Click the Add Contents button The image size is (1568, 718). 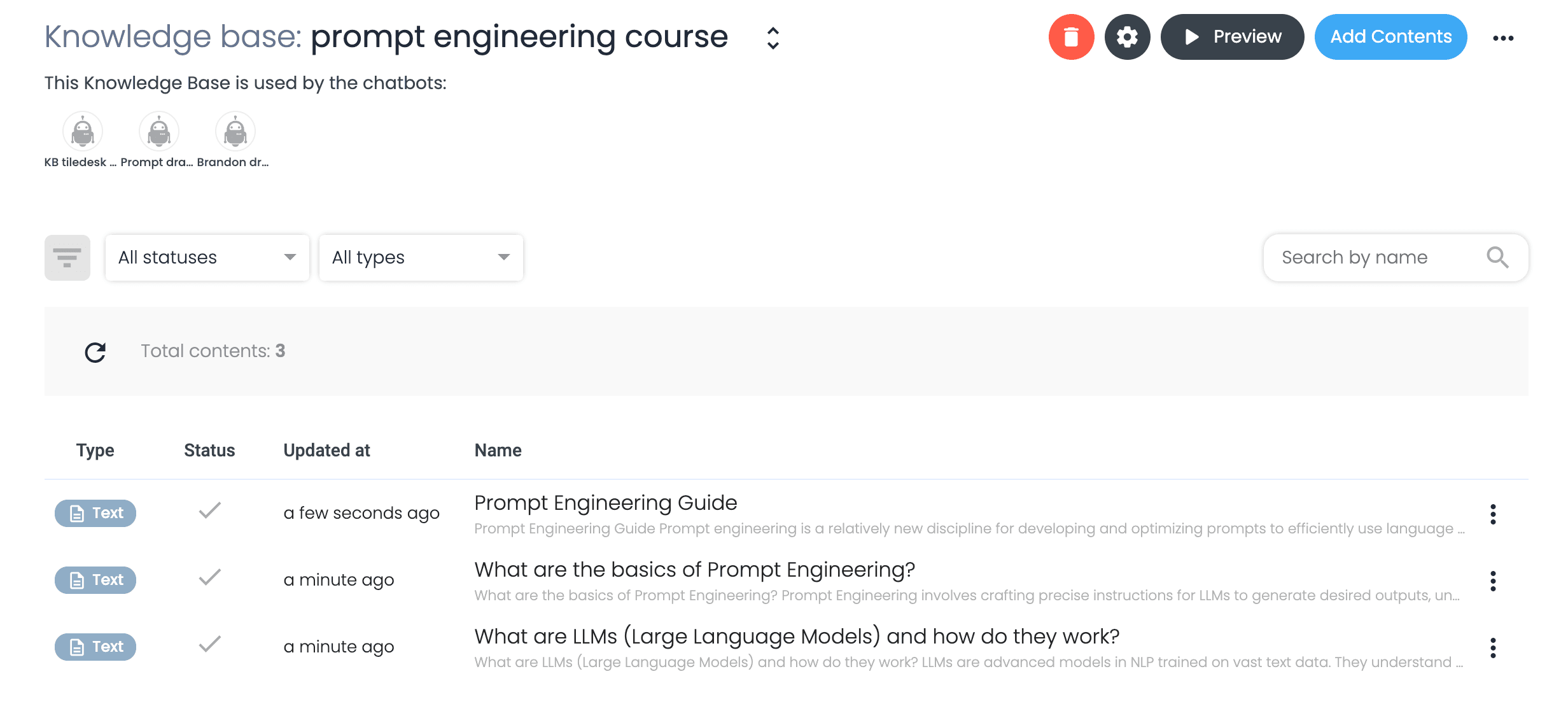pos(1391,37)
